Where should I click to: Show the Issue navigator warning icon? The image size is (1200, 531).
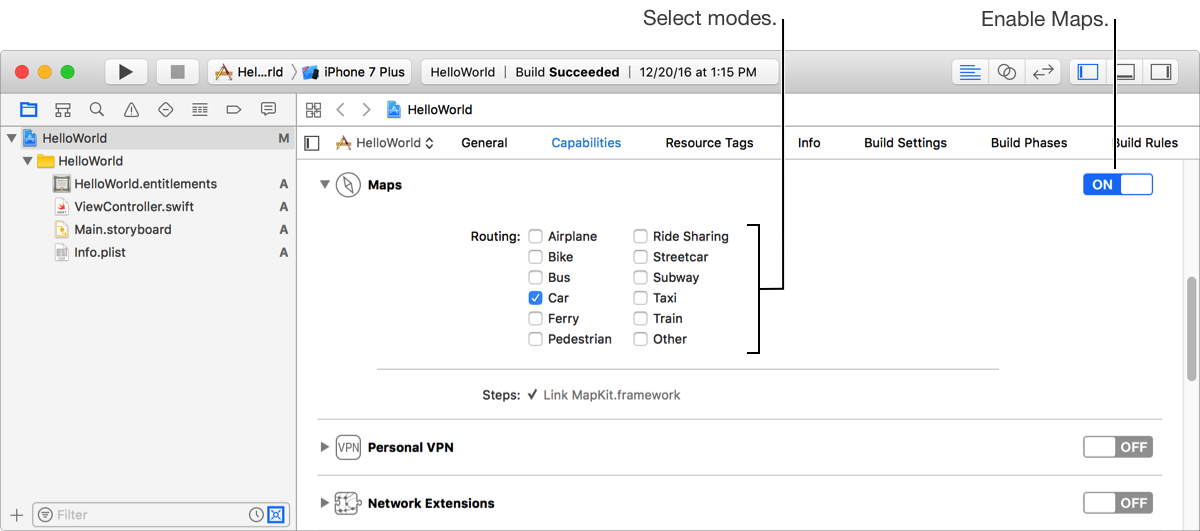pos(131,109)
